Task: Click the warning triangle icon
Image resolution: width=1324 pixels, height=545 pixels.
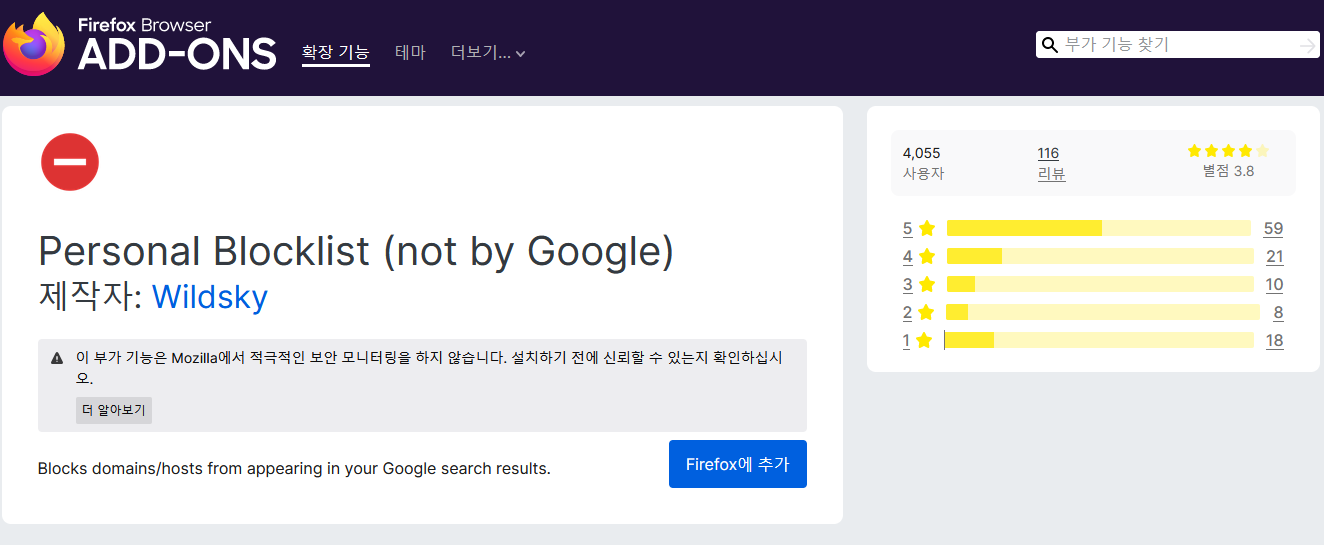Action: [x=57, y=358]
